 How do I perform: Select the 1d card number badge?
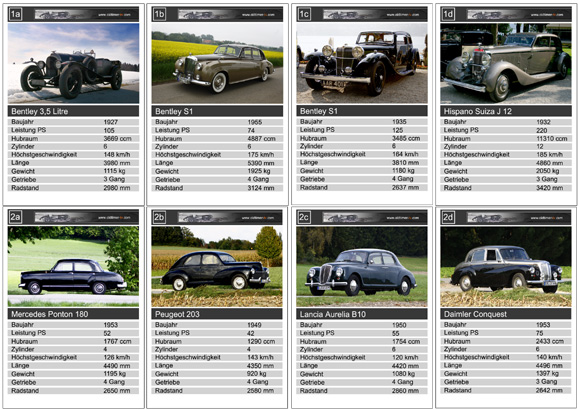(448, 14)
